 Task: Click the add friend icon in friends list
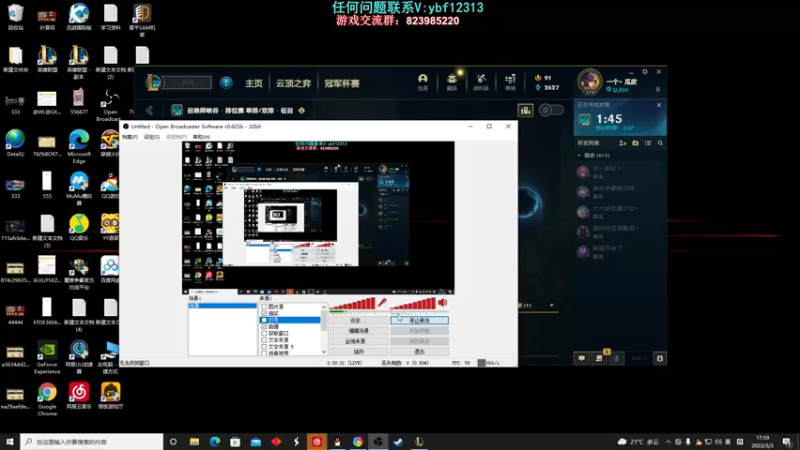click(x=622, y=143)
